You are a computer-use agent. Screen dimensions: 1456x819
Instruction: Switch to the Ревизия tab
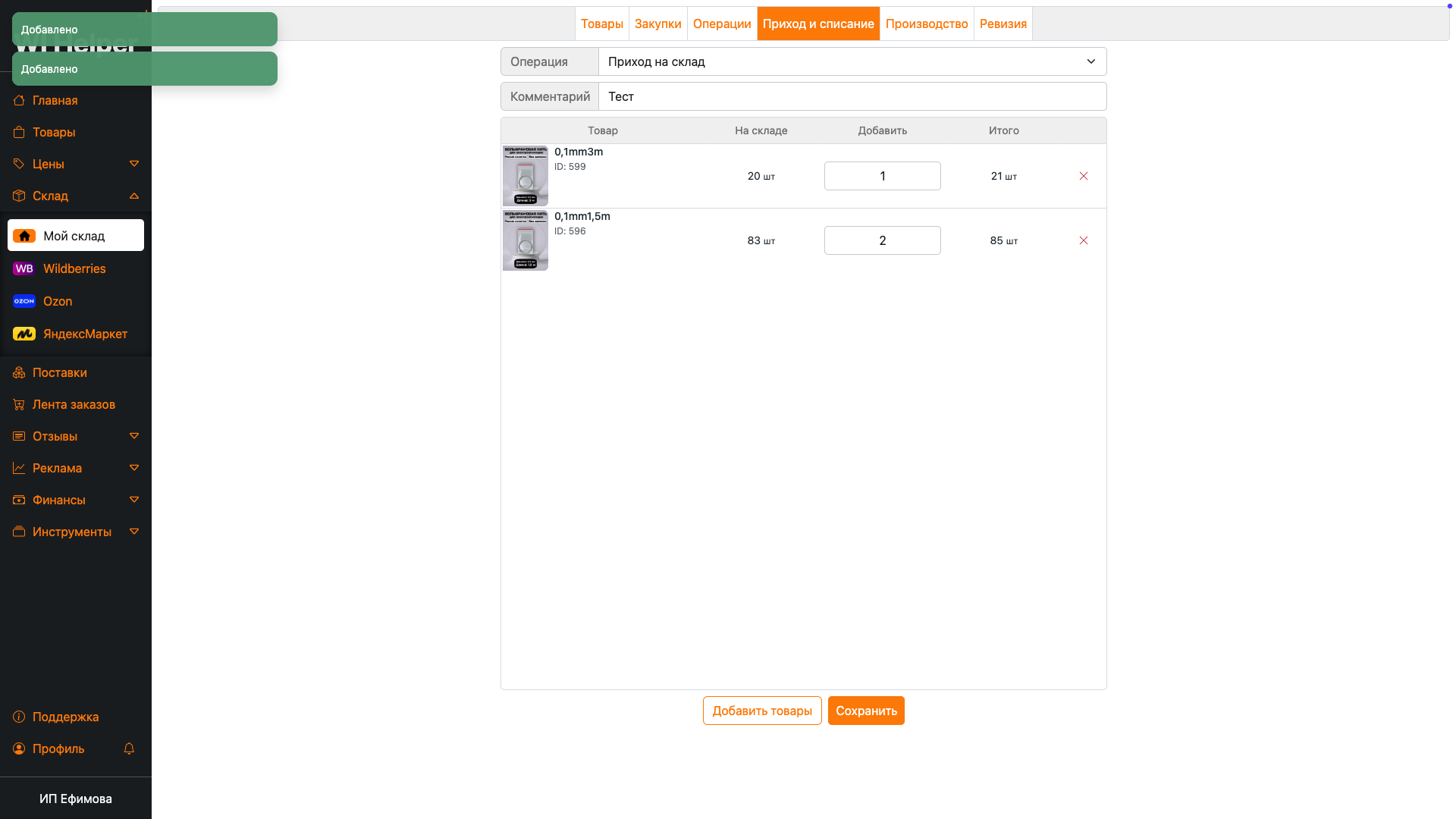click(x=1003, y=24)
